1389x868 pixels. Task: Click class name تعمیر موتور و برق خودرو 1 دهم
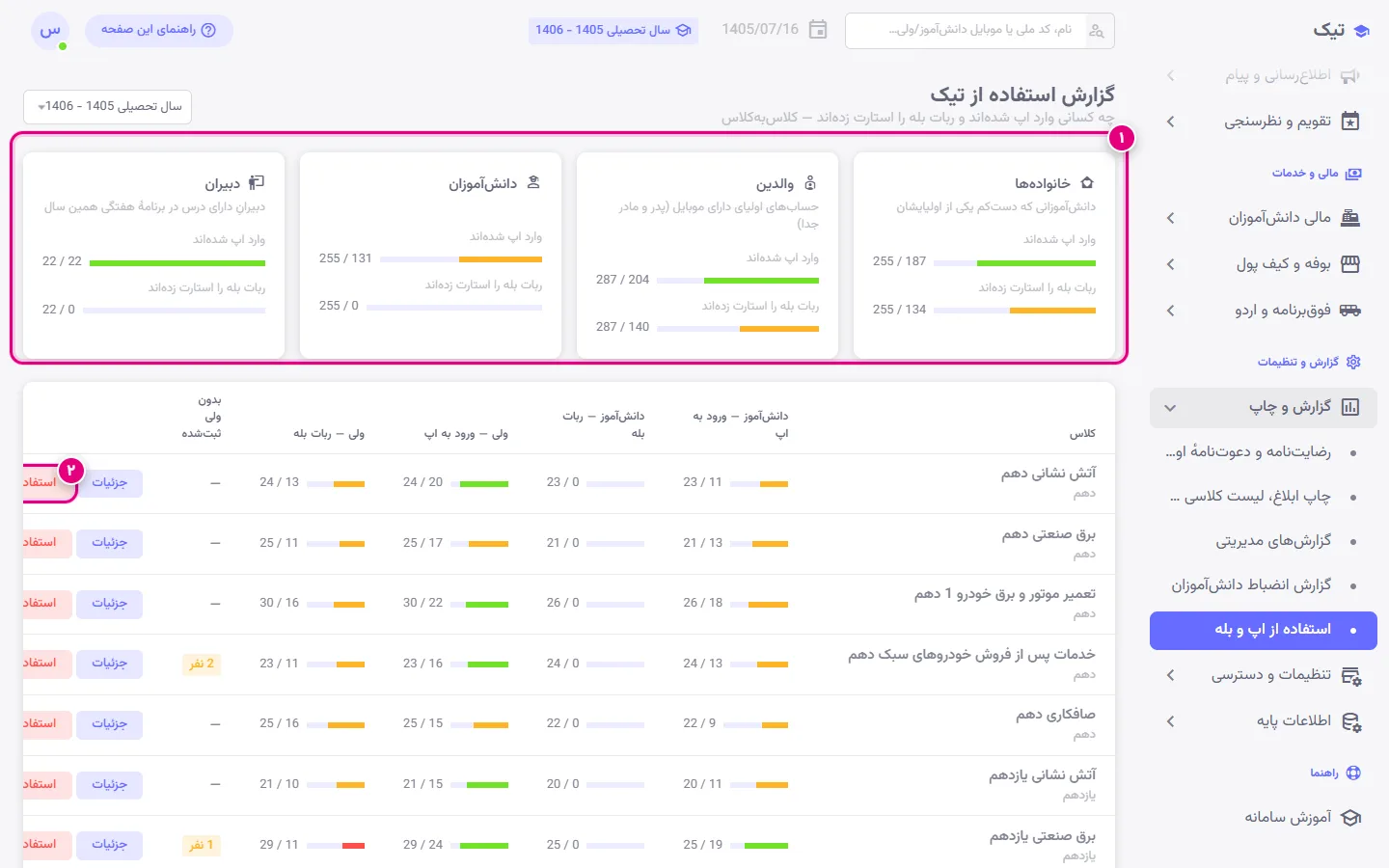pos(1005,594)
